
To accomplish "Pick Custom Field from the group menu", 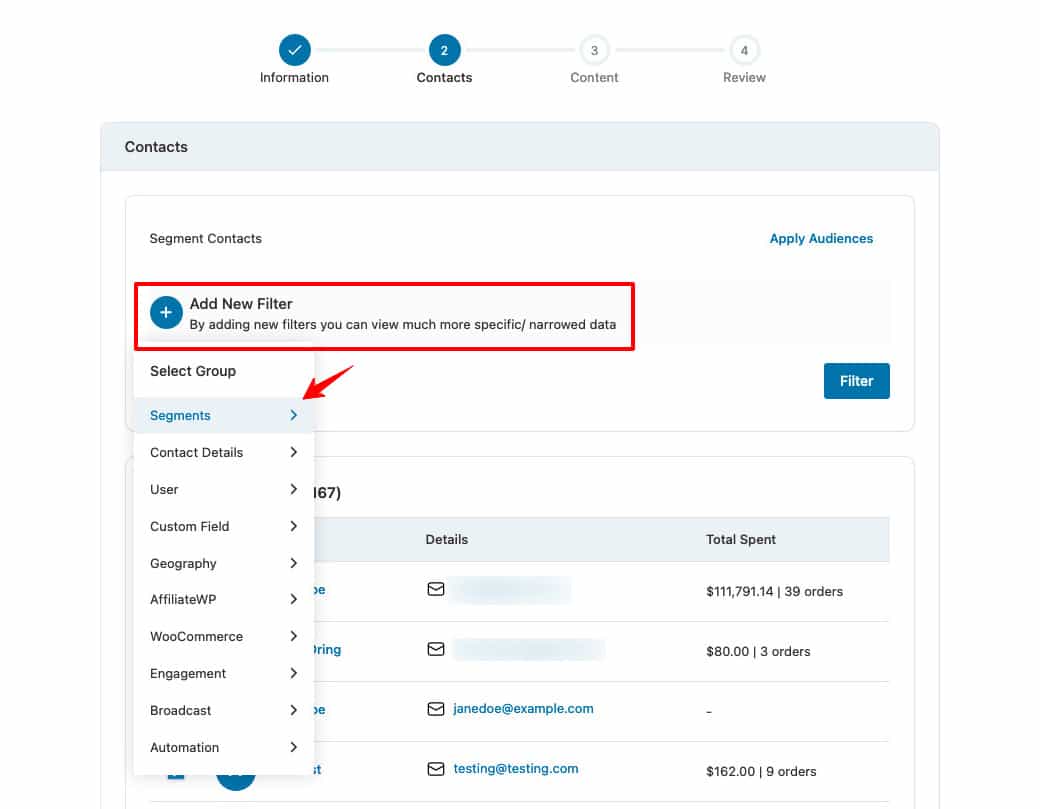I will pyautogui.click(x=189, y=526).
